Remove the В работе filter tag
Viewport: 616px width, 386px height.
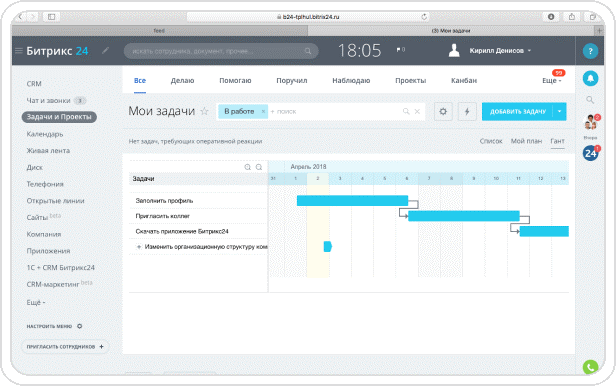[263, 112]
